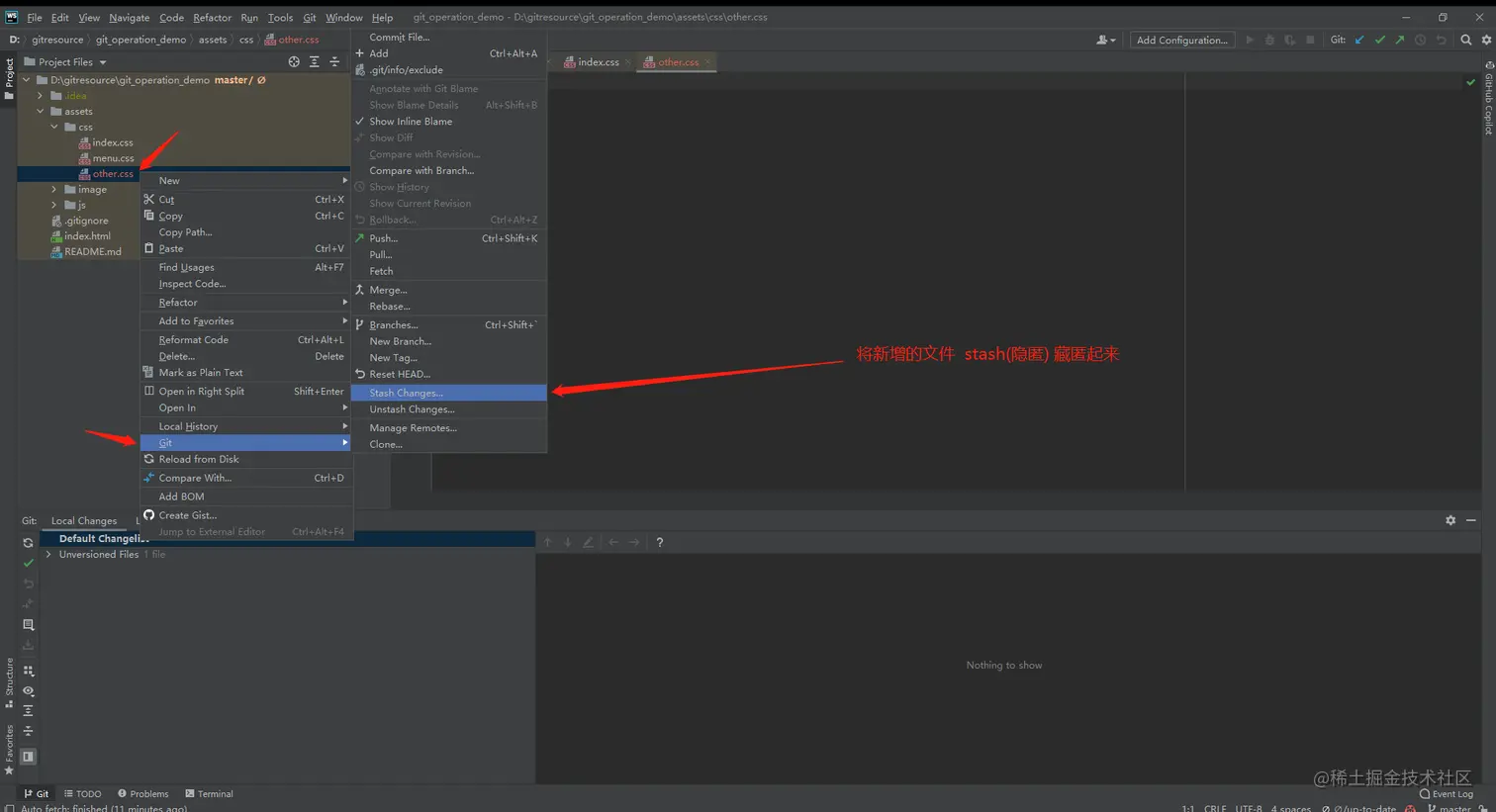The height and width of the screenshot is (812, 1496).
Task: Click the Collapse All icon in Project panel header
Action: click(334, 61)
